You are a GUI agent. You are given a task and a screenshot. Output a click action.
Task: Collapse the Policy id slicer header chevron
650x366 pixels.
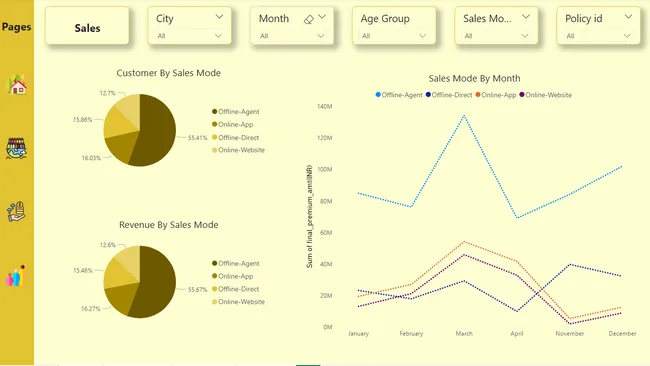point(628,17)
